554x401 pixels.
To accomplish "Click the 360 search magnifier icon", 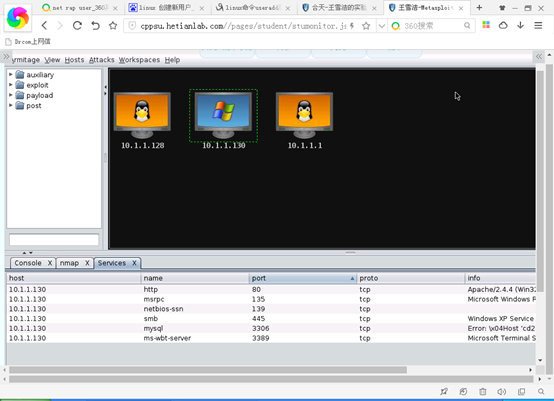I will tap(467, 26).
